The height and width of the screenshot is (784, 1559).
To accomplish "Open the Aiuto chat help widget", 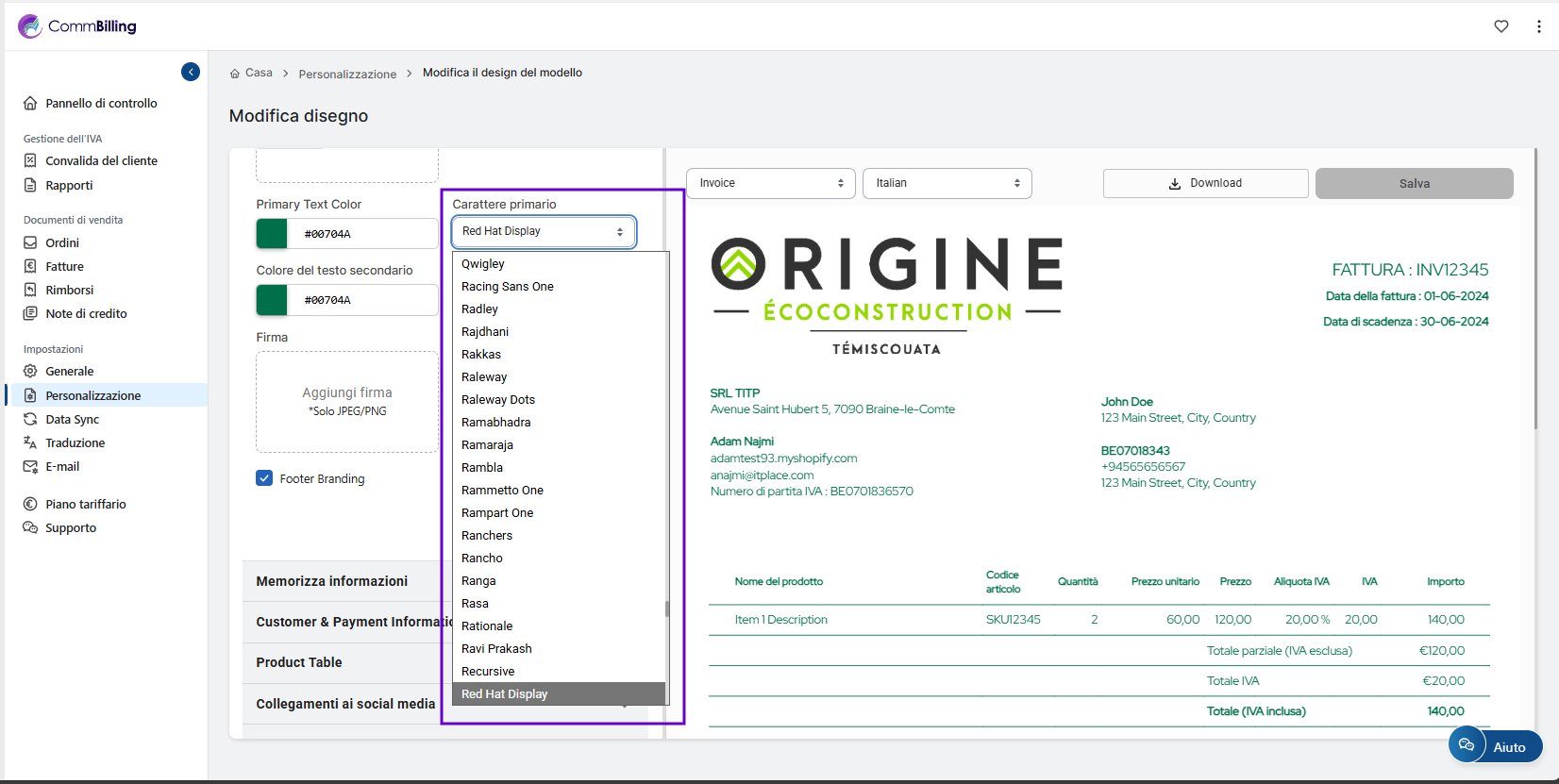I will click(x=1495, y=746).
